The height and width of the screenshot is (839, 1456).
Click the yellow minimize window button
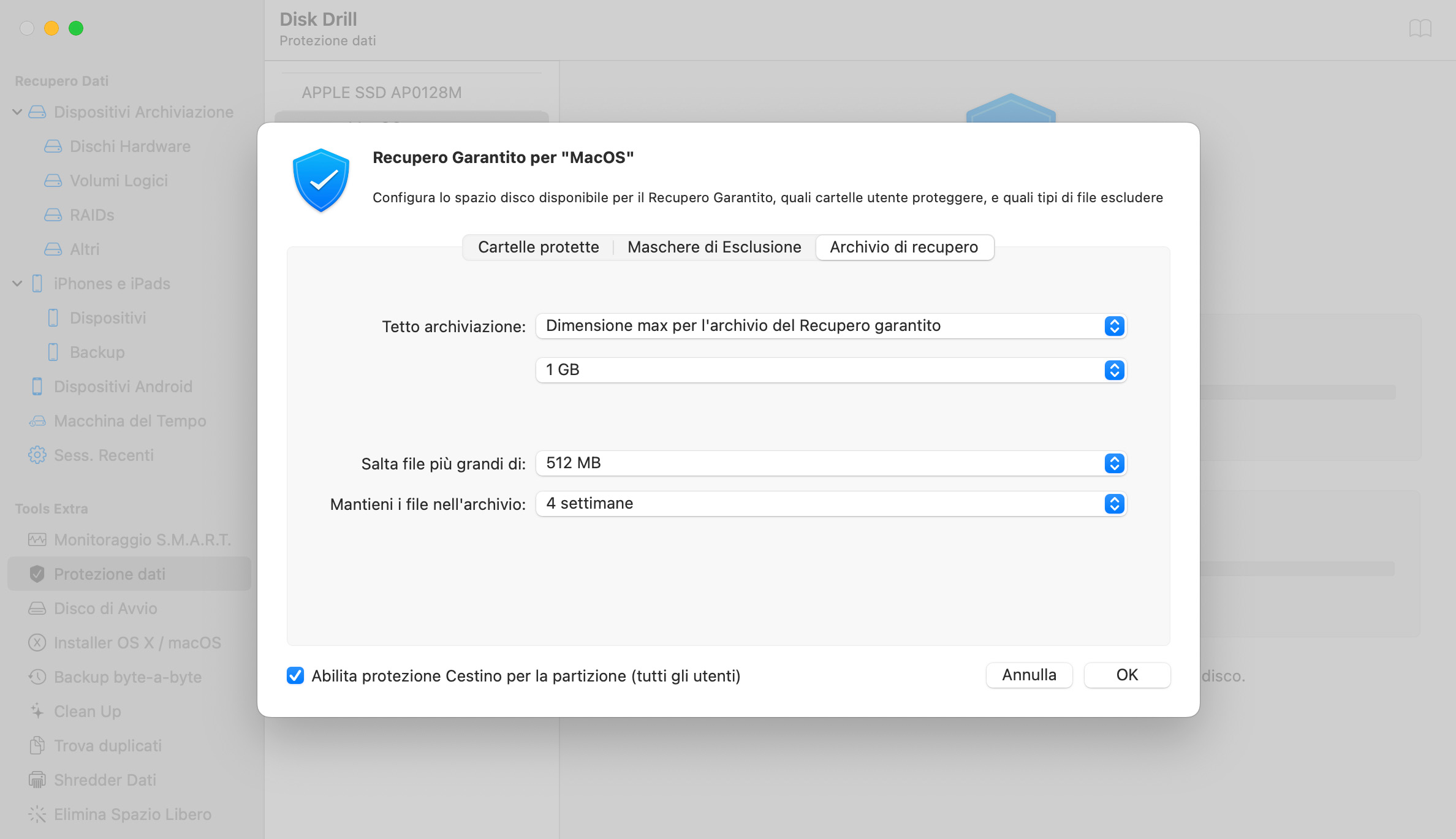tap(51, 28)
